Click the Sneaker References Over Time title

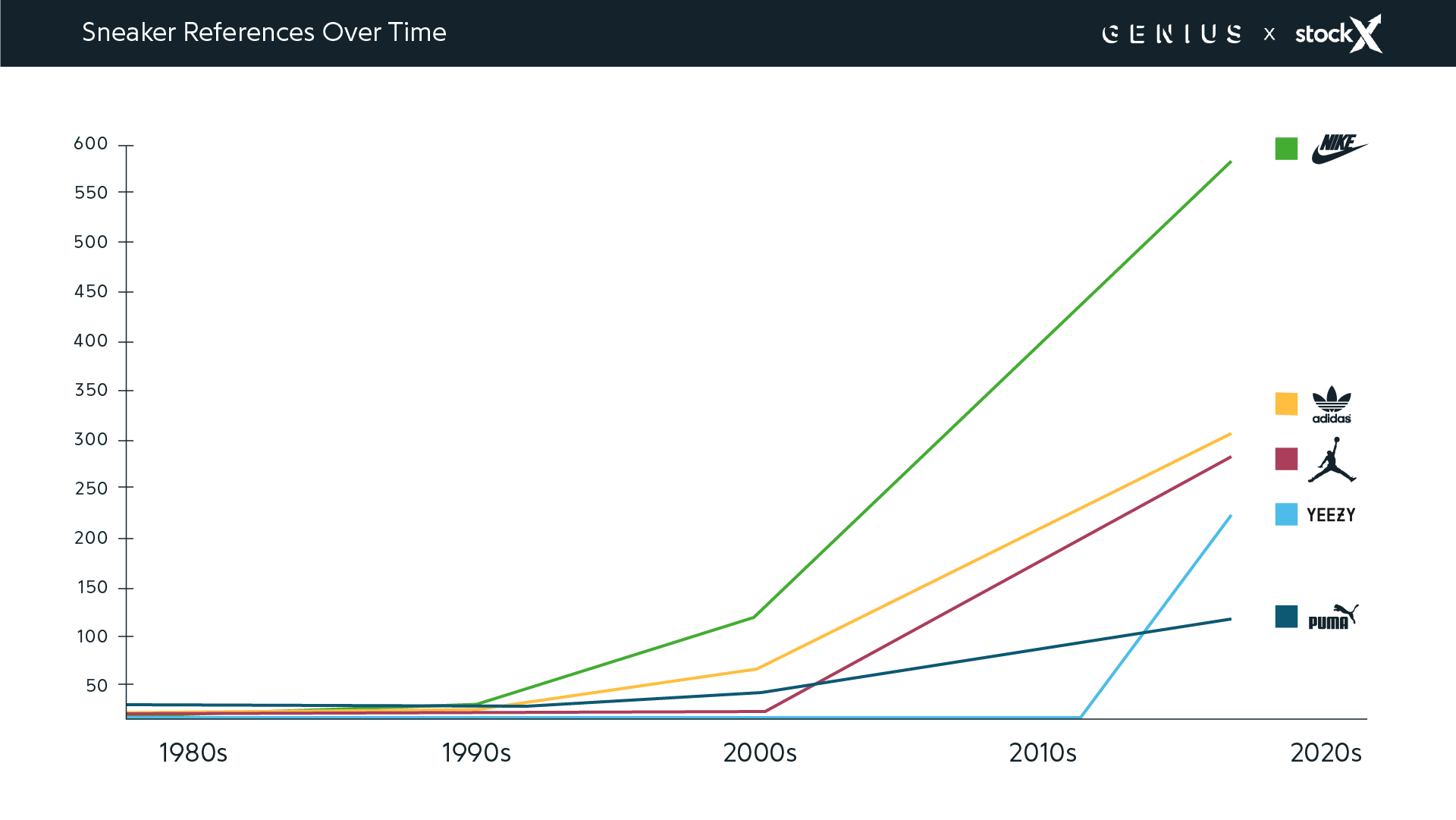(x=264, y=33)
